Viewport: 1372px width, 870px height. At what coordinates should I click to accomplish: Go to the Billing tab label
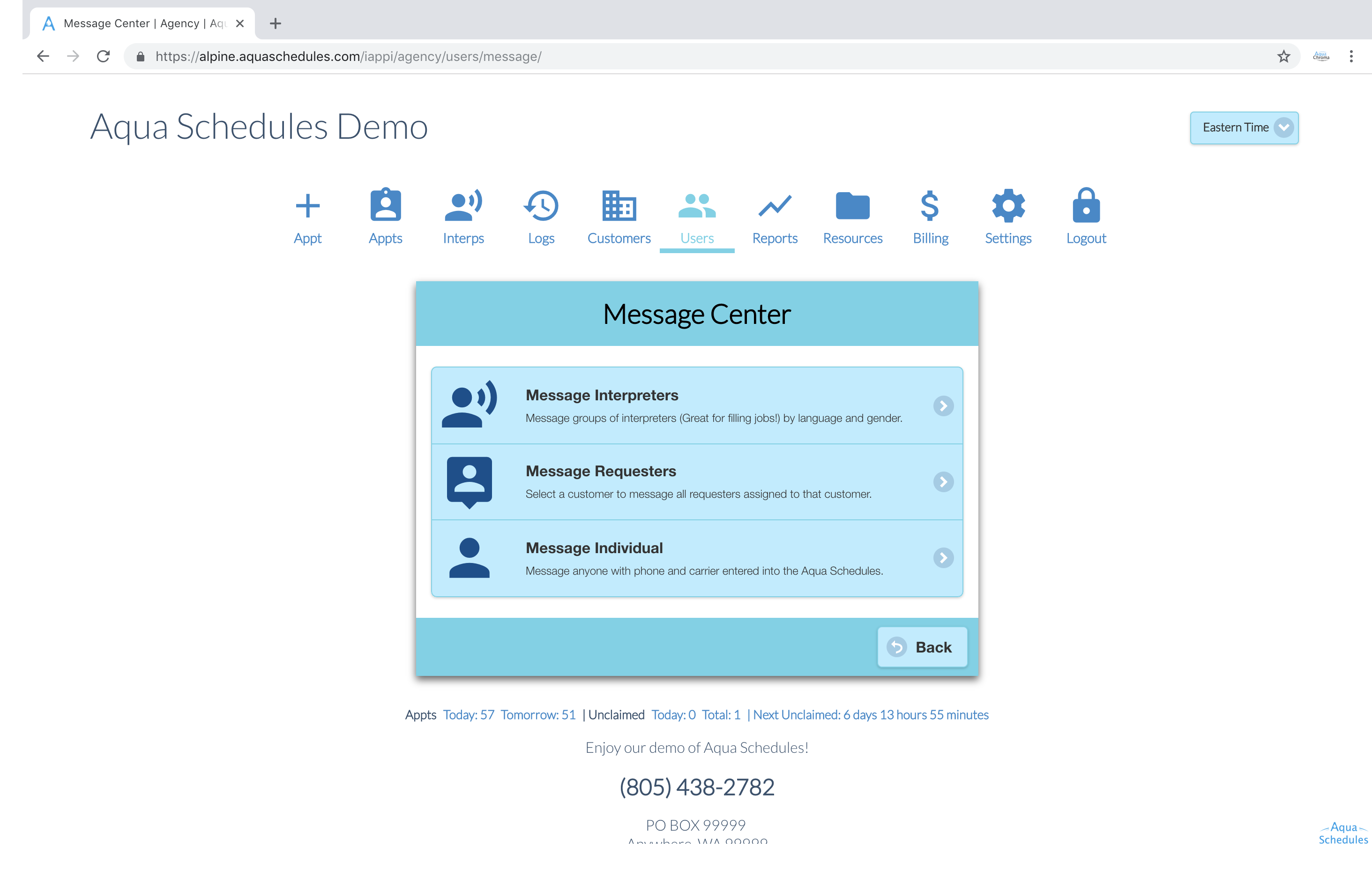tap(931, 238)
